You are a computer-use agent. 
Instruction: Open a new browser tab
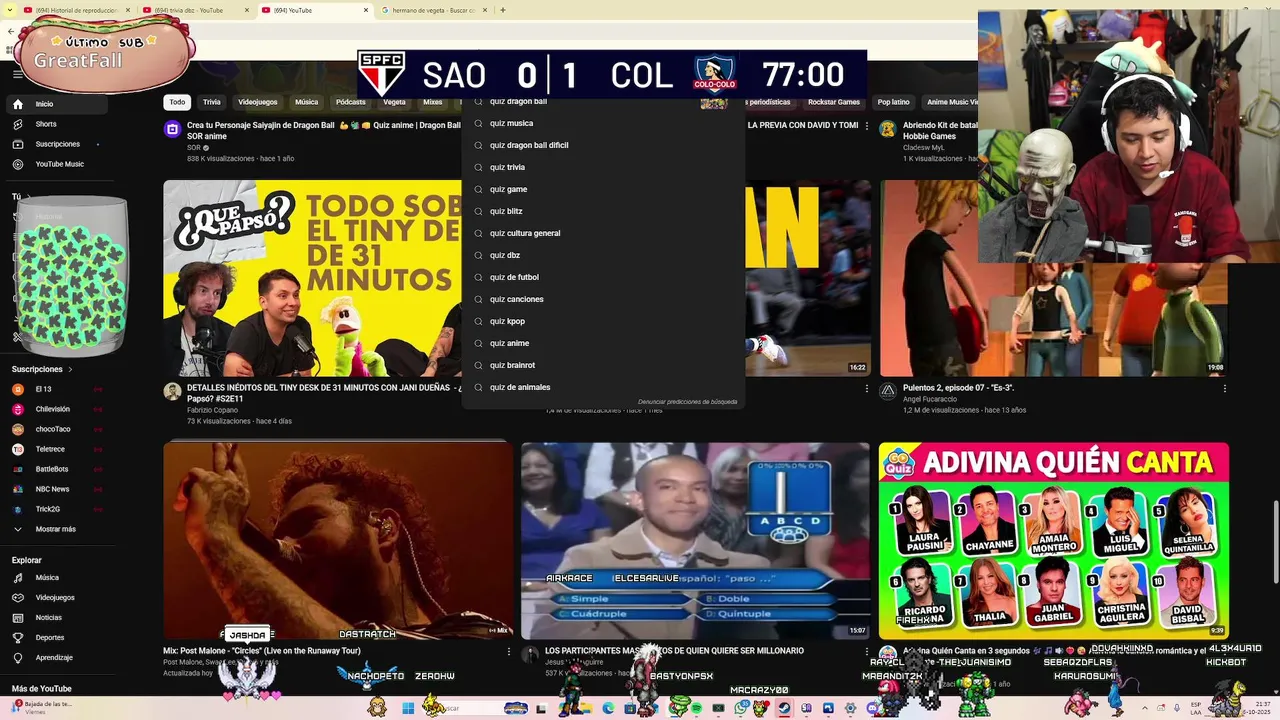[503, 10]
